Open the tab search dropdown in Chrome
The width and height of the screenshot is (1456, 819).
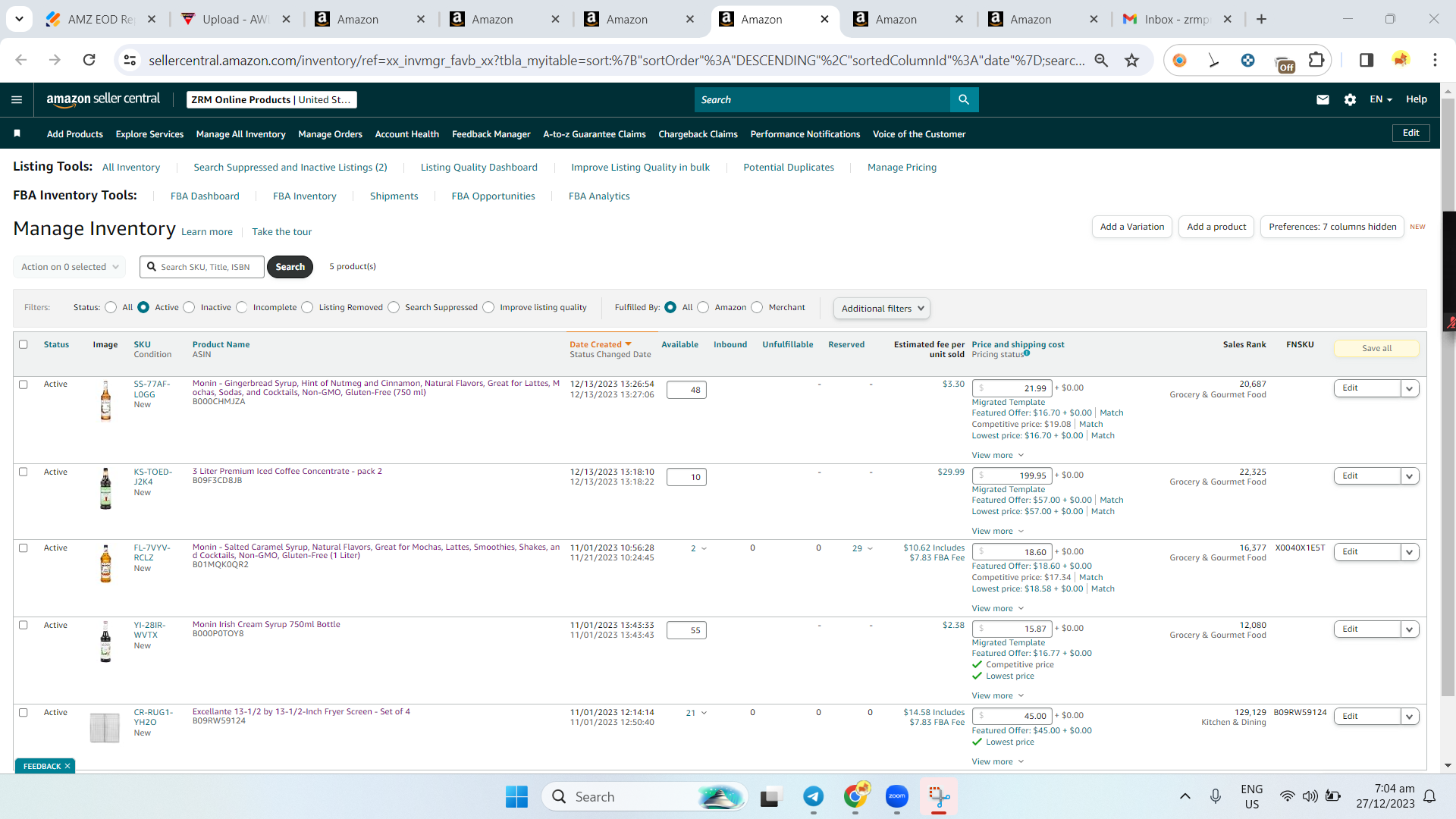pos(19,19)
